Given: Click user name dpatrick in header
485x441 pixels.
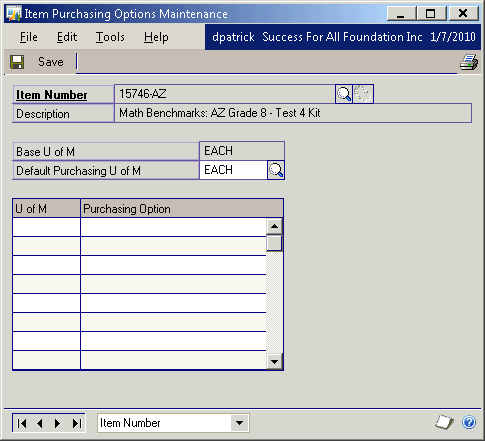Looking at the screenshot, I should tap(233, 37).
